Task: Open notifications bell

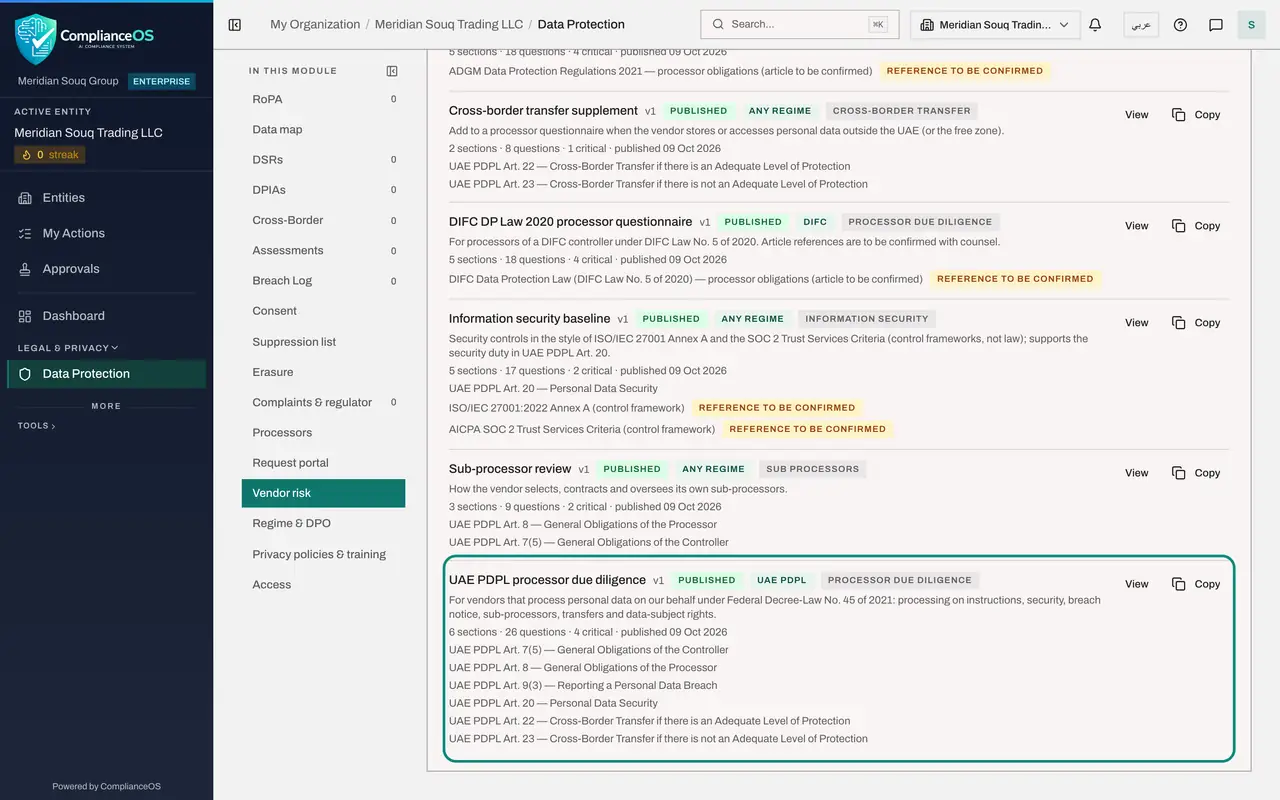Action: coord(1095,25)
